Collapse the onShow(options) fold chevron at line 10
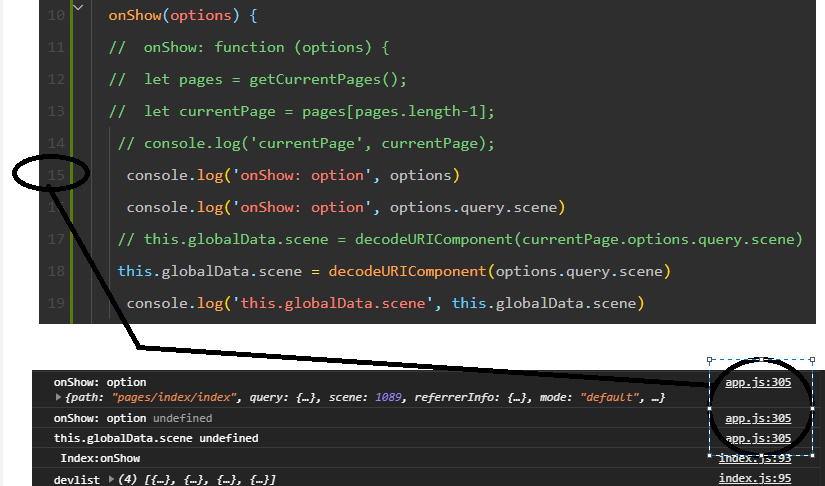Viewport: 825px width, 486px height. 78,7
